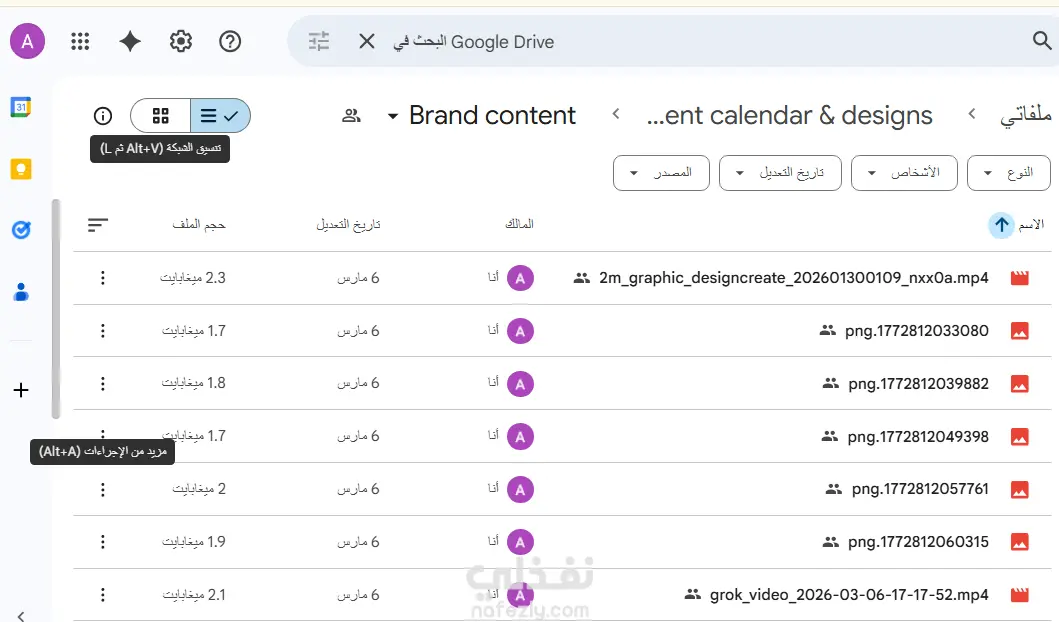The width and height of the screenshot is (1059, 622).
Task: Open the Google apps grid
Action: [81, 41]
